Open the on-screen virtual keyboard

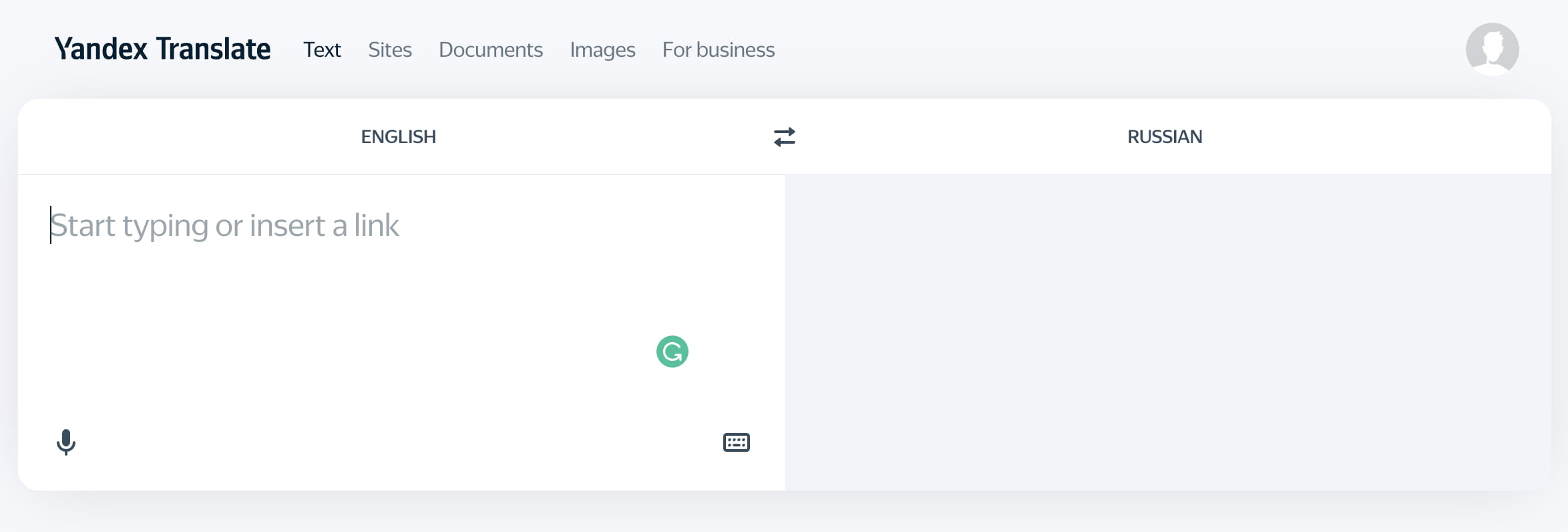(x=737, y=442)
